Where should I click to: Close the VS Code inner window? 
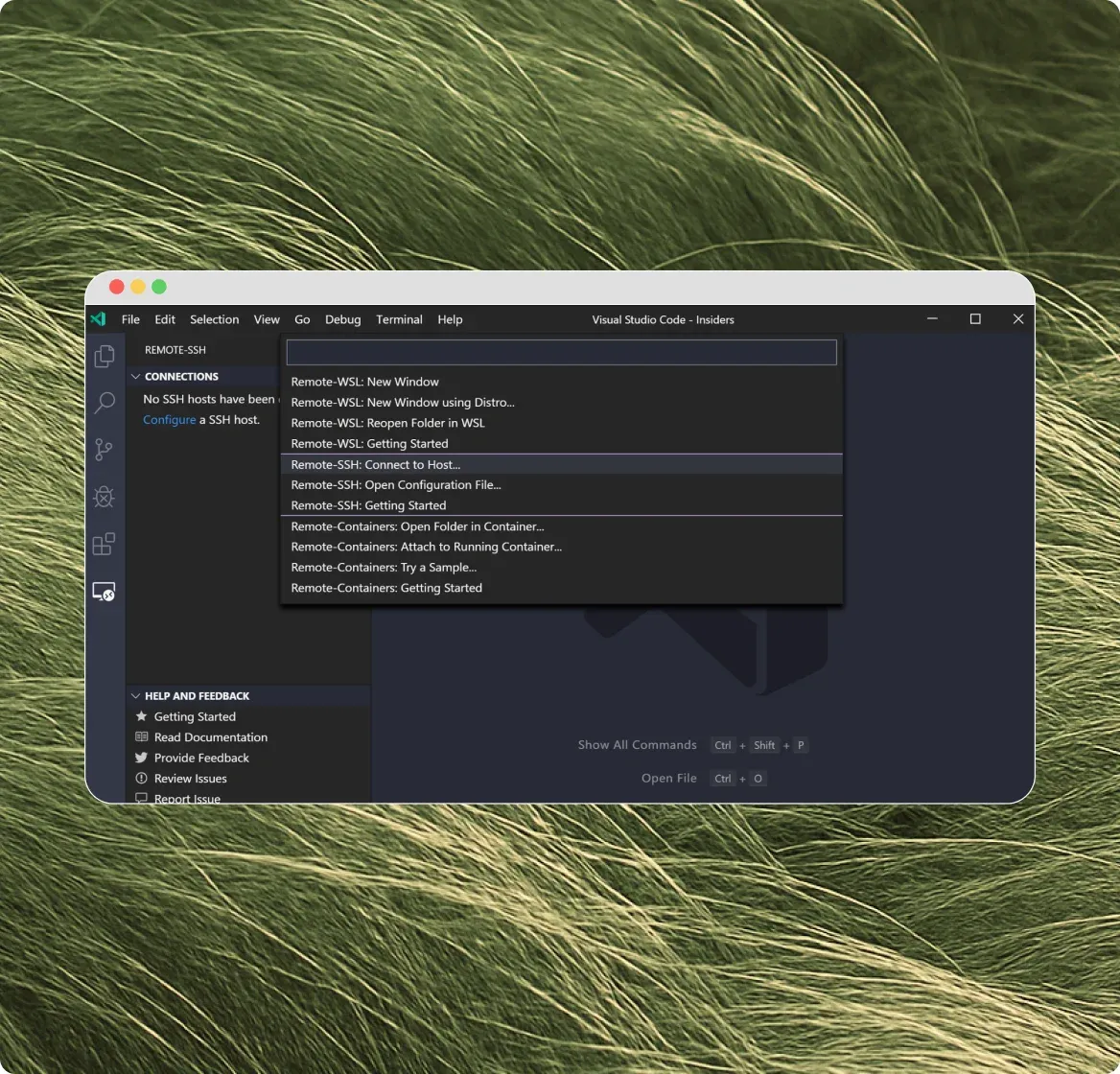pos(1018,318)
